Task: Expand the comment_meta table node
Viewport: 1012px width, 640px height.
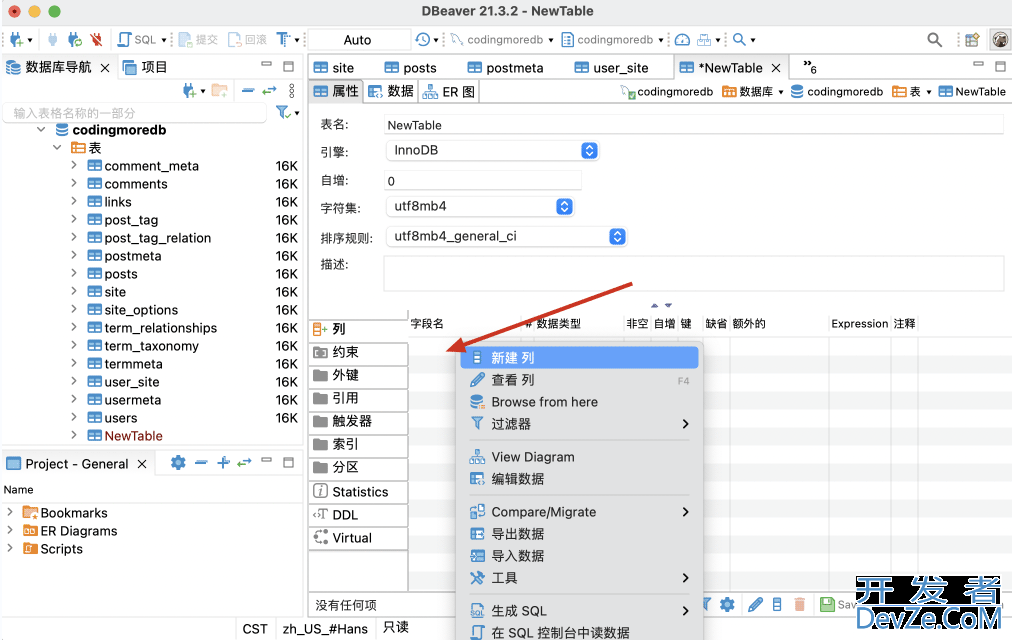Action: [74, 165]
